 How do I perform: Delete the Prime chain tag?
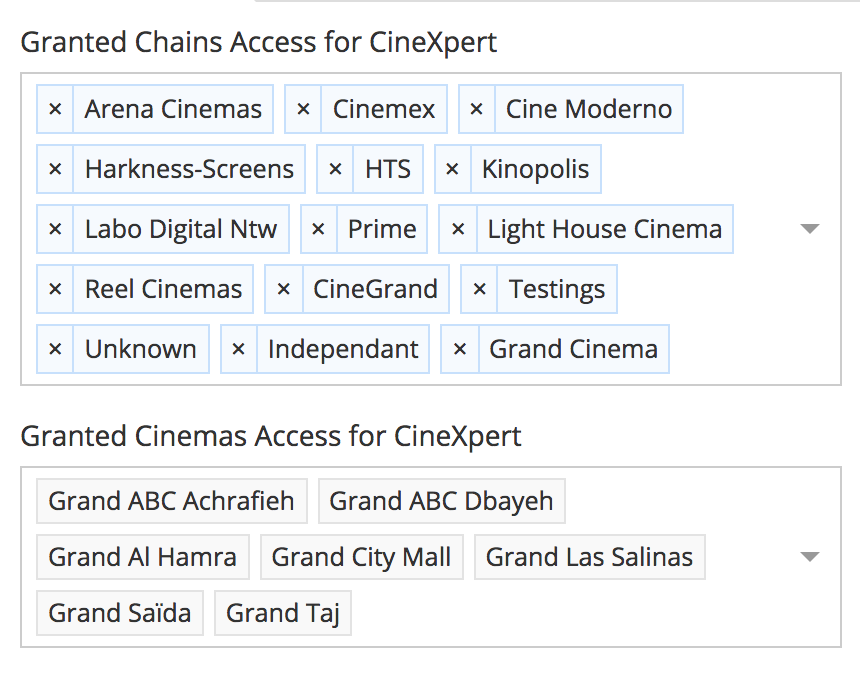[318, 229]
